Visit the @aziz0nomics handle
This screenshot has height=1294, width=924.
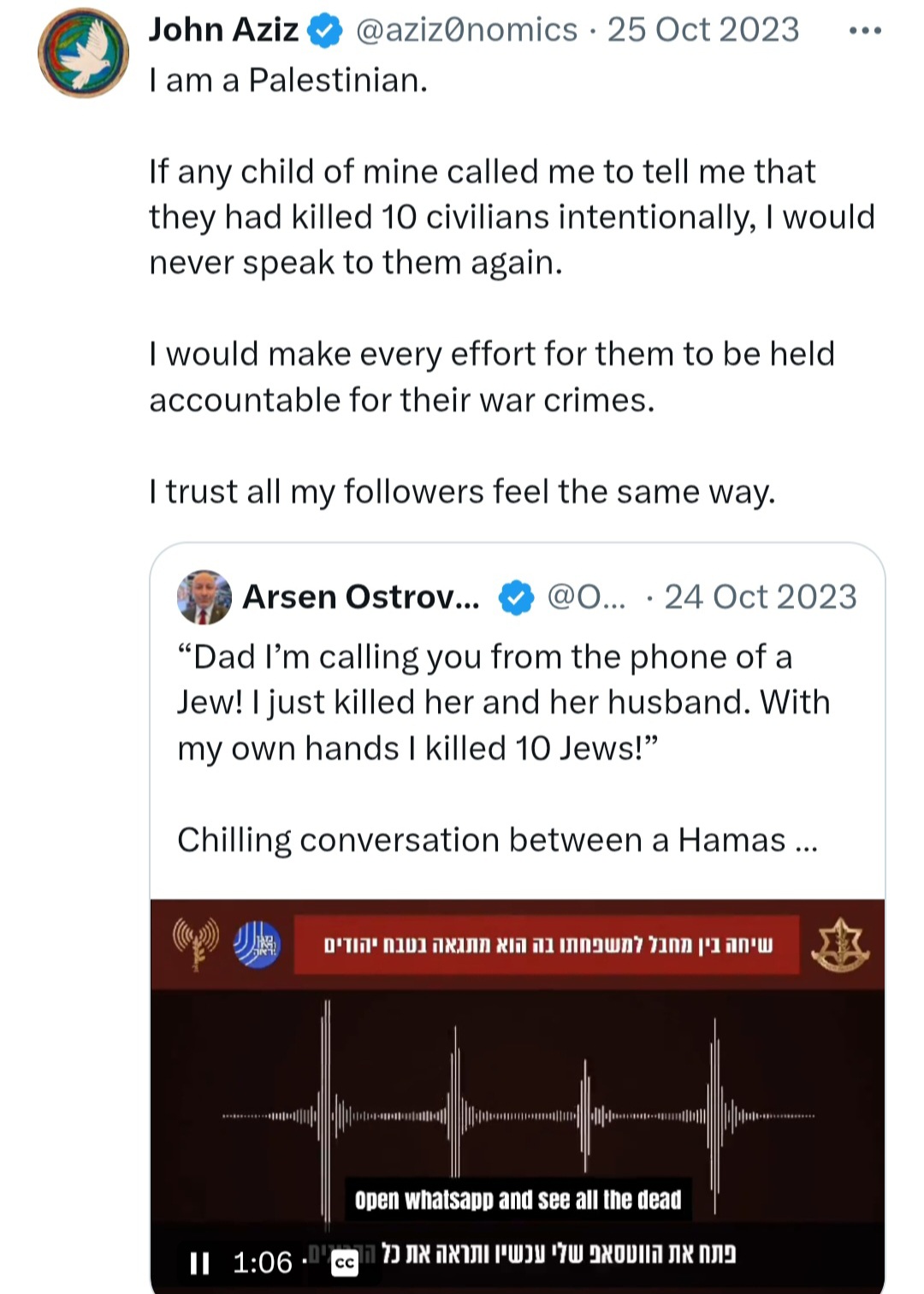466,30
